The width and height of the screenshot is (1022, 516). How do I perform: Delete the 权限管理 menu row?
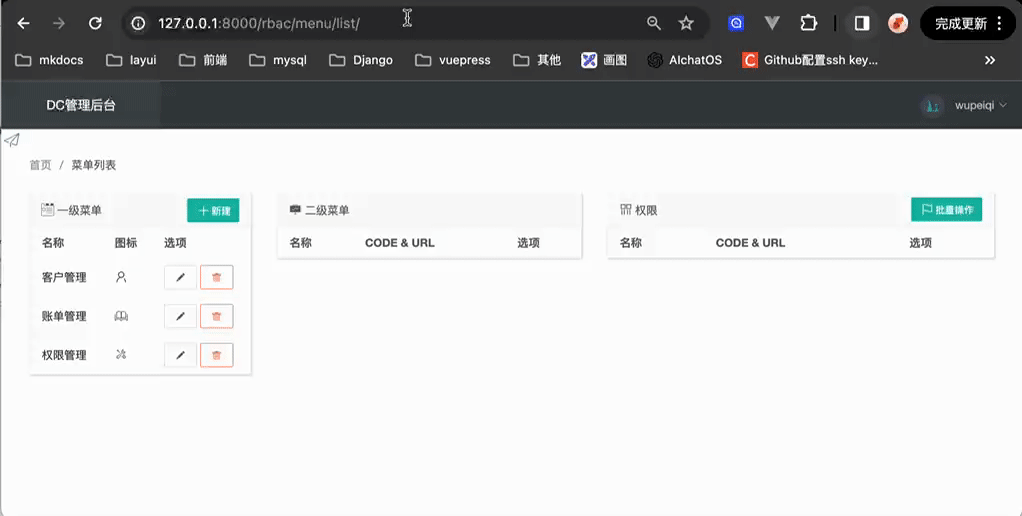(217, 355)
